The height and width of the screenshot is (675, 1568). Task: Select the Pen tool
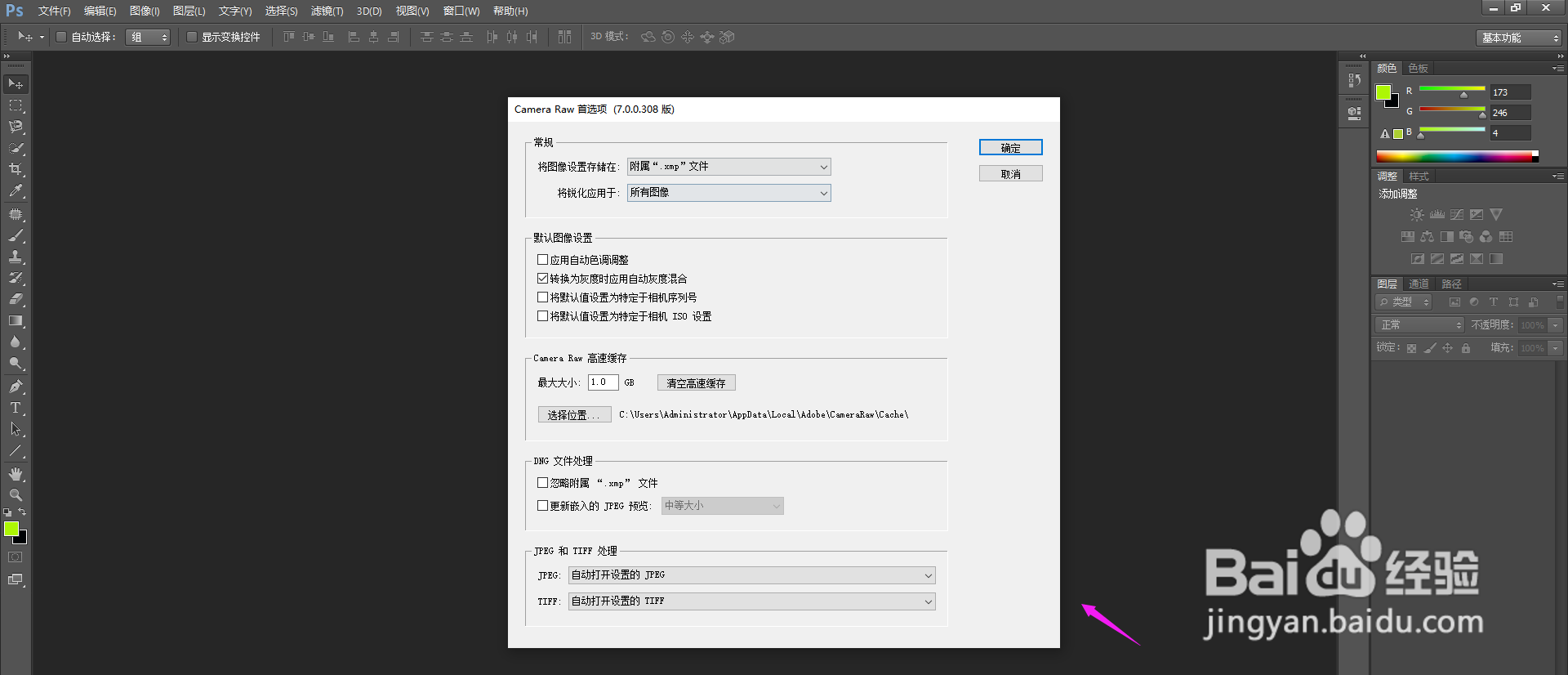click(x=16, y=387)
